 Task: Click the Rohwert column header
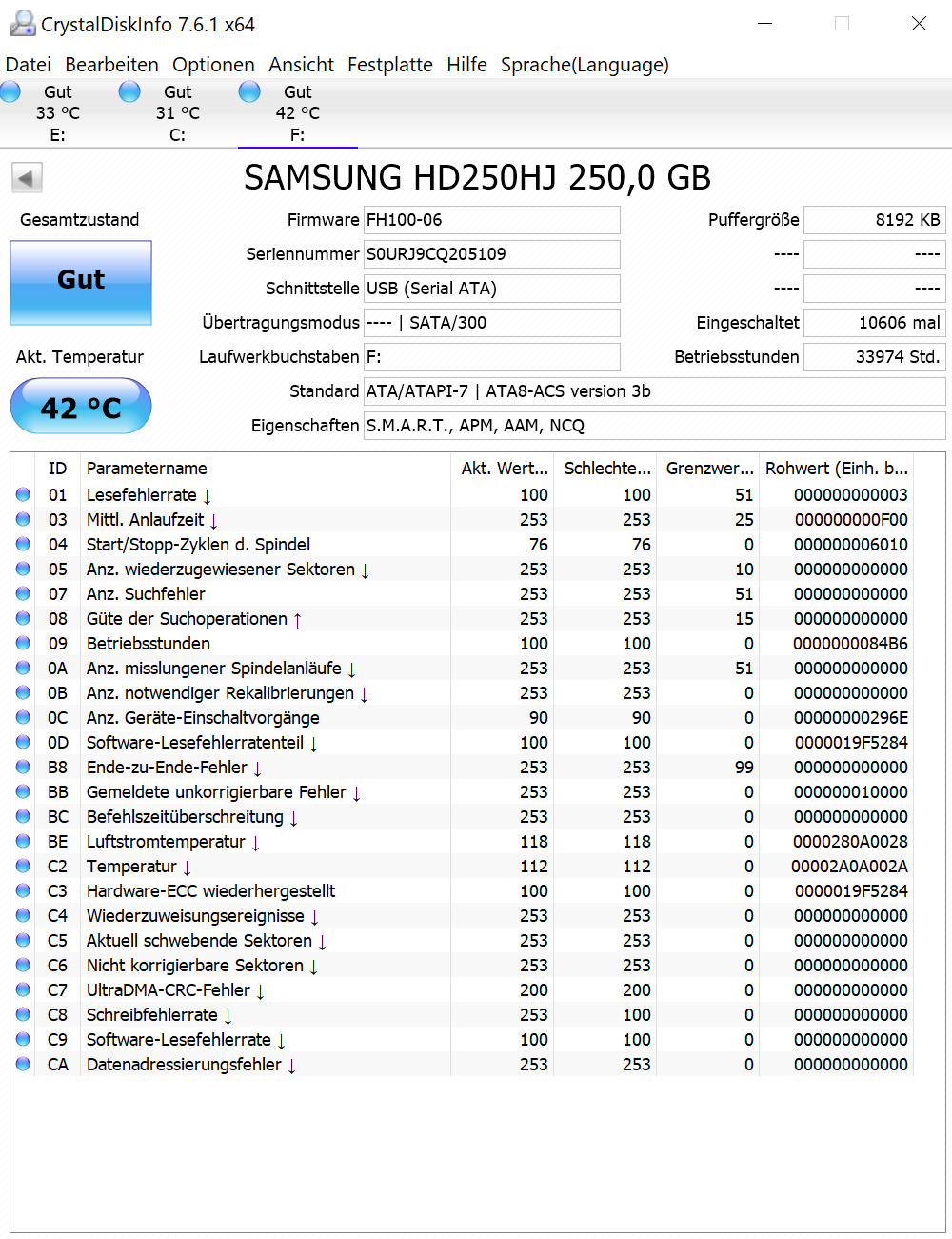(x=836, y=468)
